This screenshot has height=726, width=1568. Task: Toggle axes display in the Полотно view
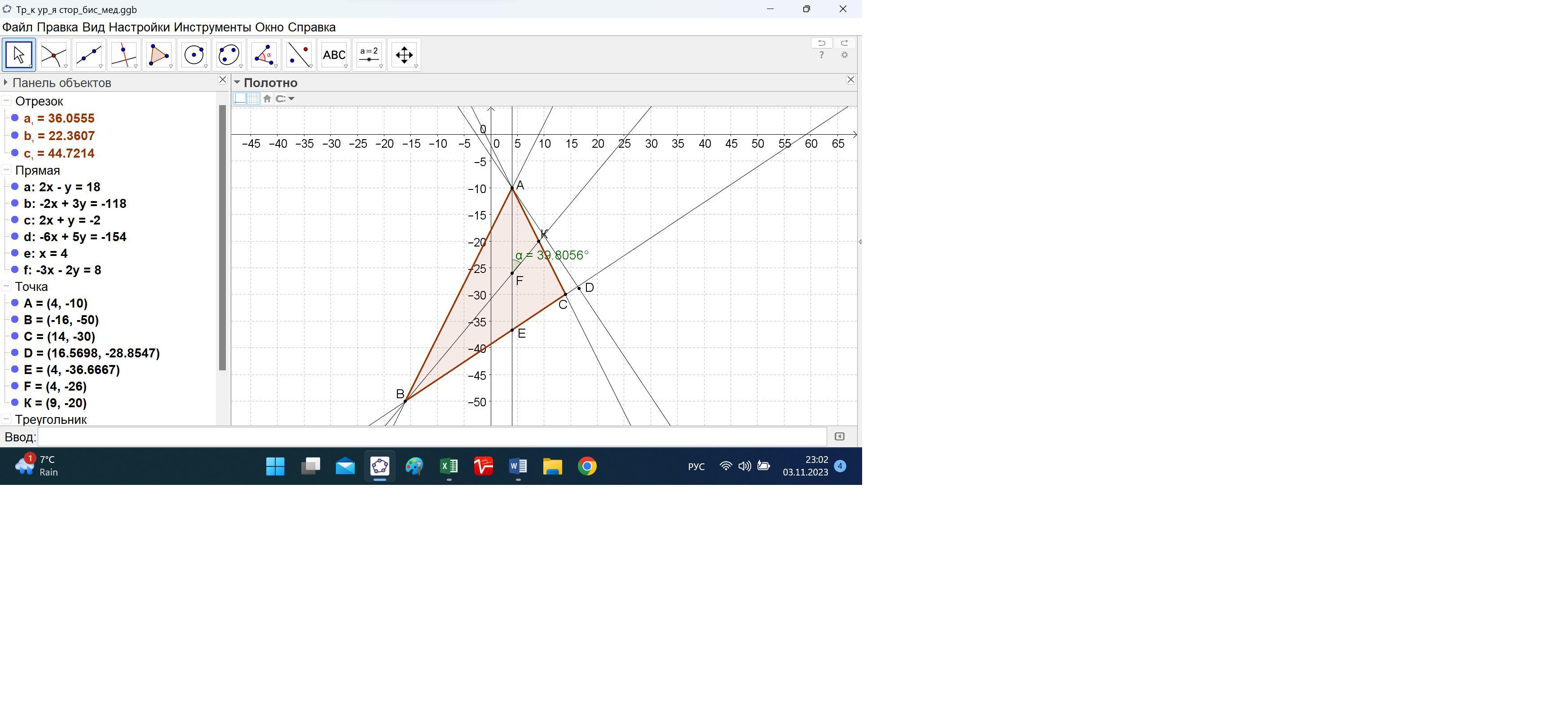[240, 99]
